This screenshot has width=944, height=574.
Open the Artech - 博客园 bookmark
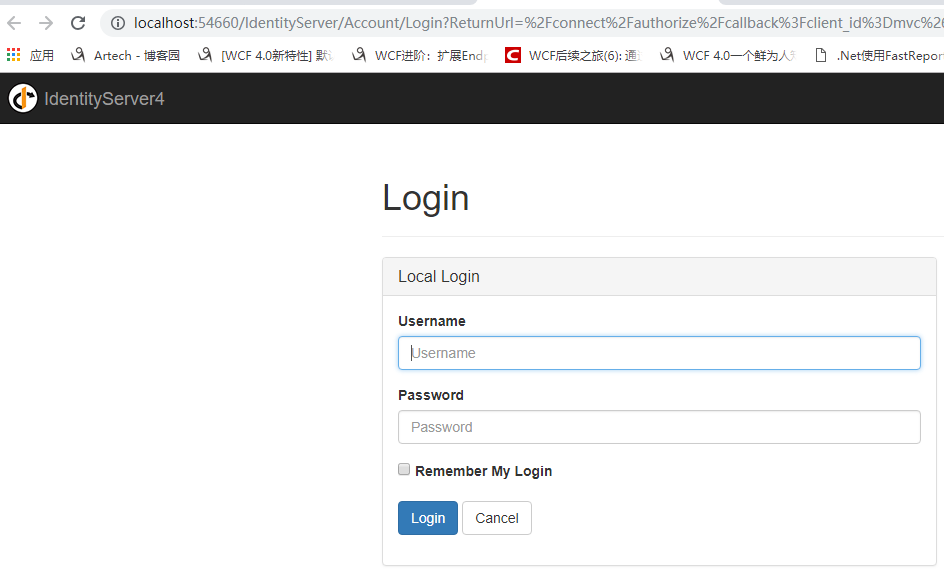pyautogui.click(x=125, y=55)
